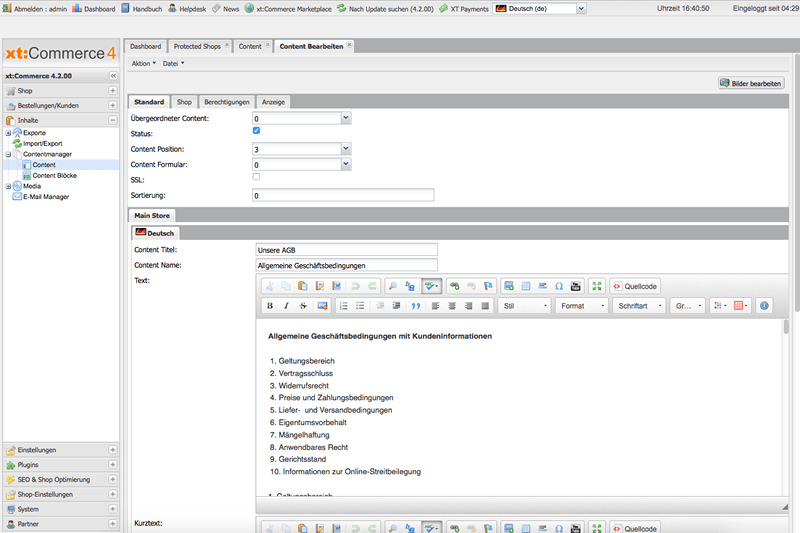Switch to the Berechtigungen tab
The height and width of the screenshot is (533, 800).
[x=227, y=102]
